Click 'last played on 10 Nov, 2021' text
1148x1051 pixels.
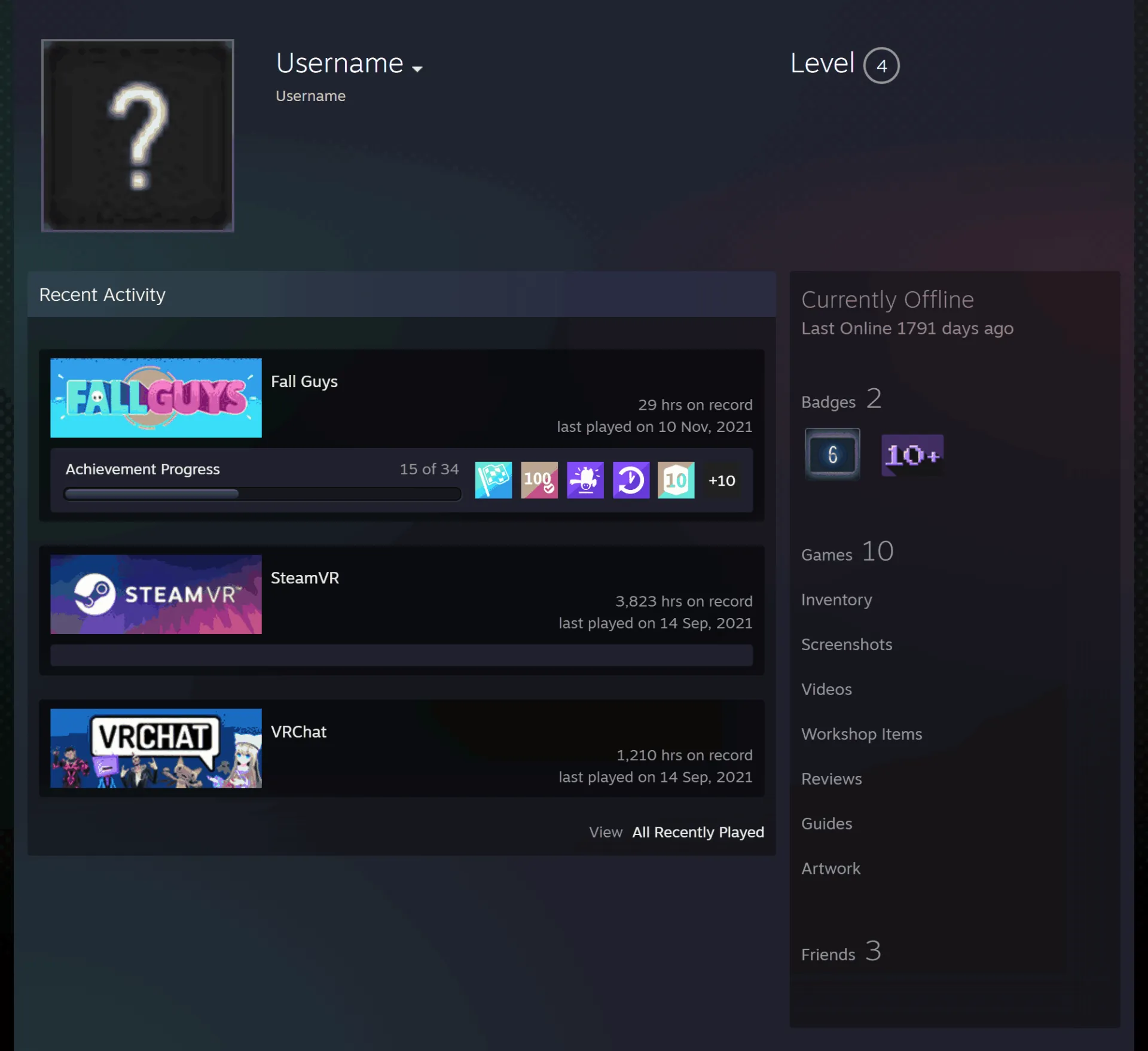pyautogui.click(x=655, y=427)
